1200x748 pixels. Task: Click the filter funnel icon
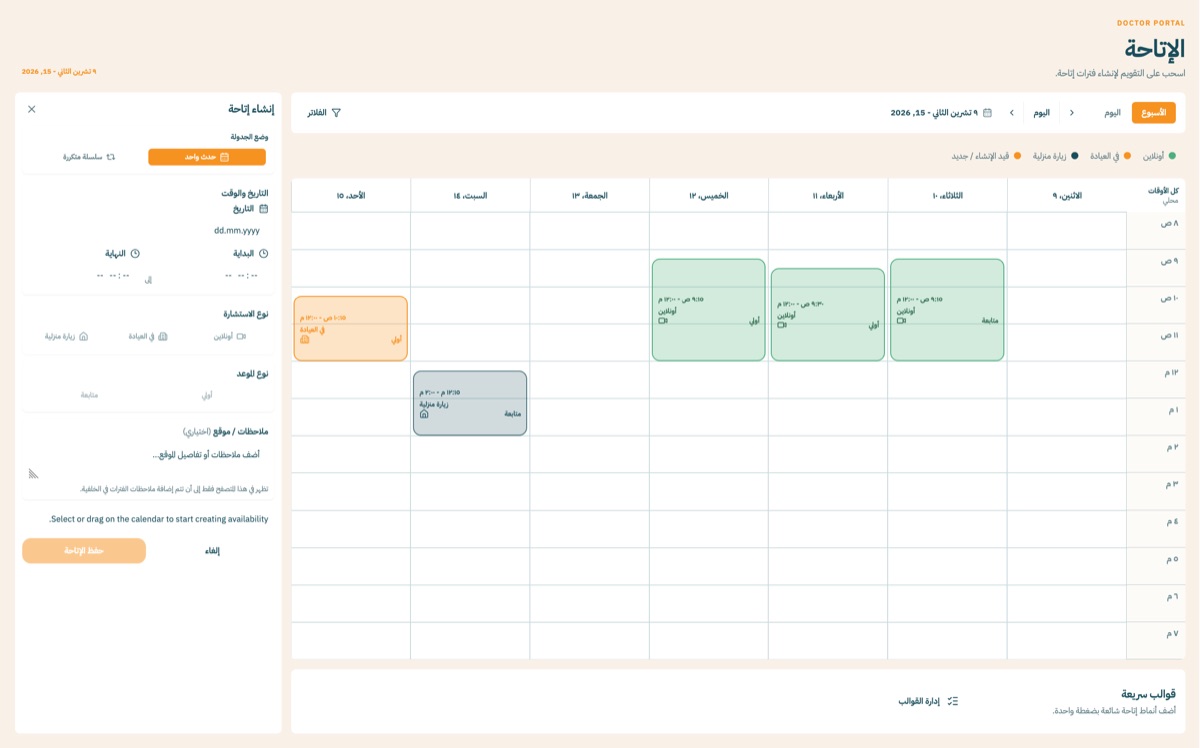[x=336, y=113]
